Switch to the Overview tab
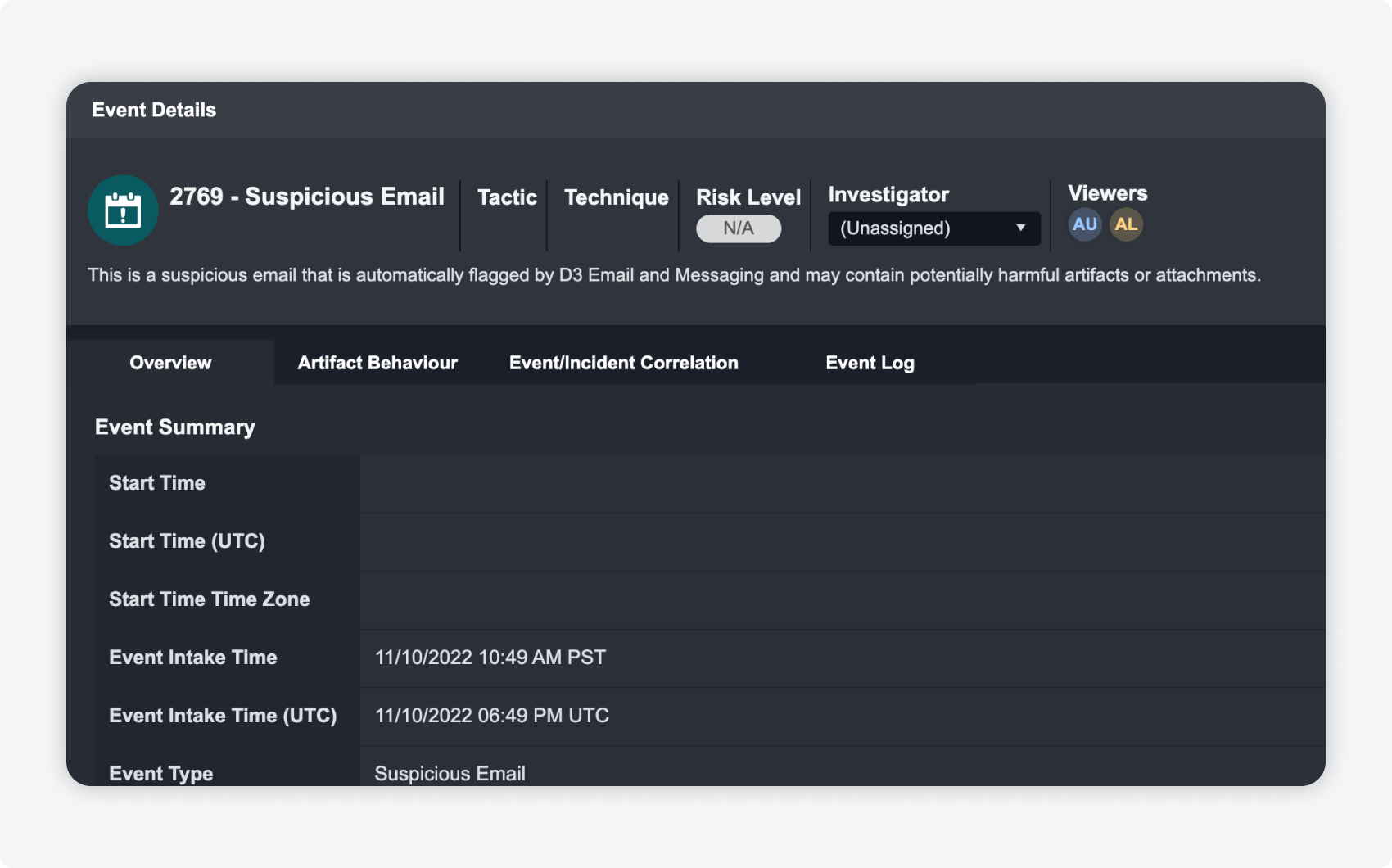Screen dimensions: 1392x868 (x=170, y=363)
